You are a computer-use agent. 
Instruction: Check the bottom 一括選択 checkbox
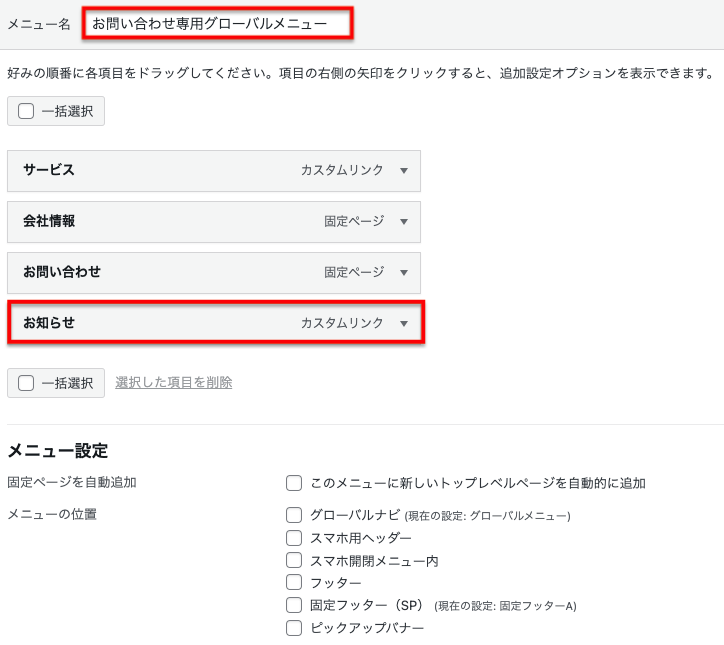pos(26,383)
